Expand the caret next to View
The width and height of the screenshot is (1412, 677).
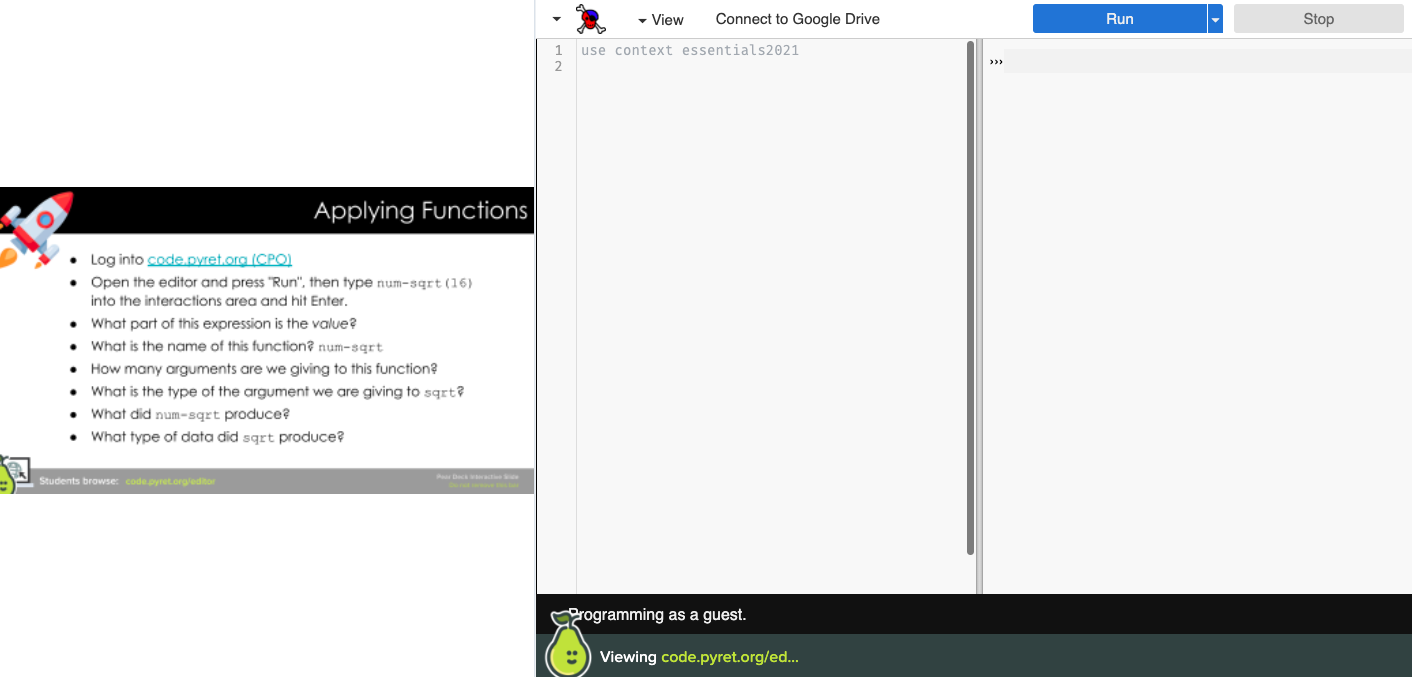tap(641, 19)
